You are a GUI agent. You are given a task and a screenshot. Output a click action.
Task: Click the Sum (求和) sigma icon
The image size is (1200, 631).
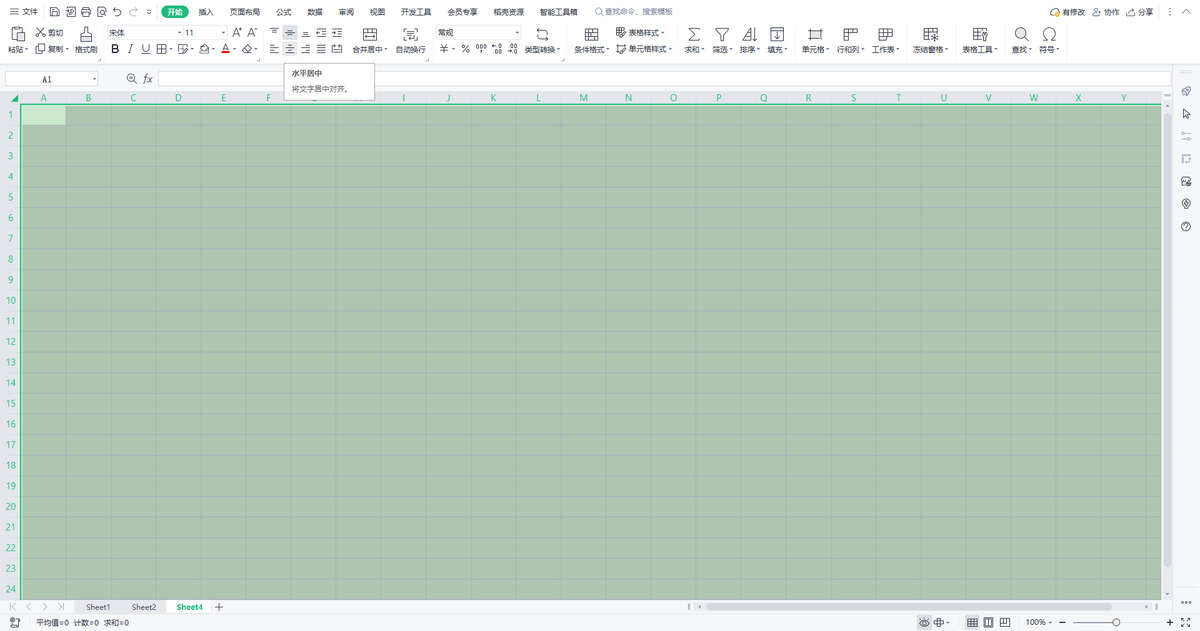[x=694, y=34]
